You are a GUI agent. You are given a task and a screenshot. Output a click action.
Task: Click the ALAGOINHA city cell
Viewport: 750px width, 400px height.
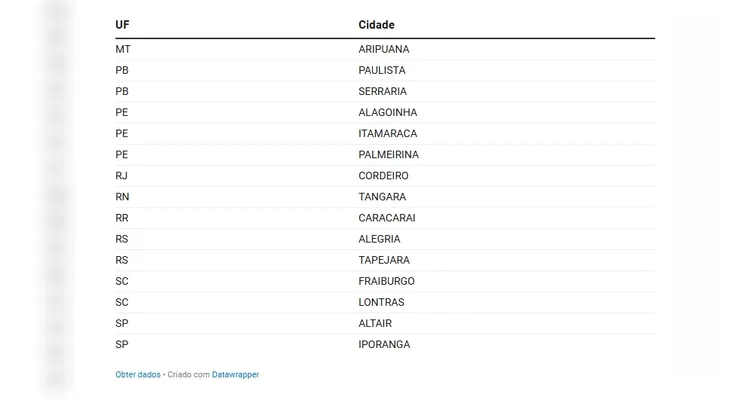point(388,113)
